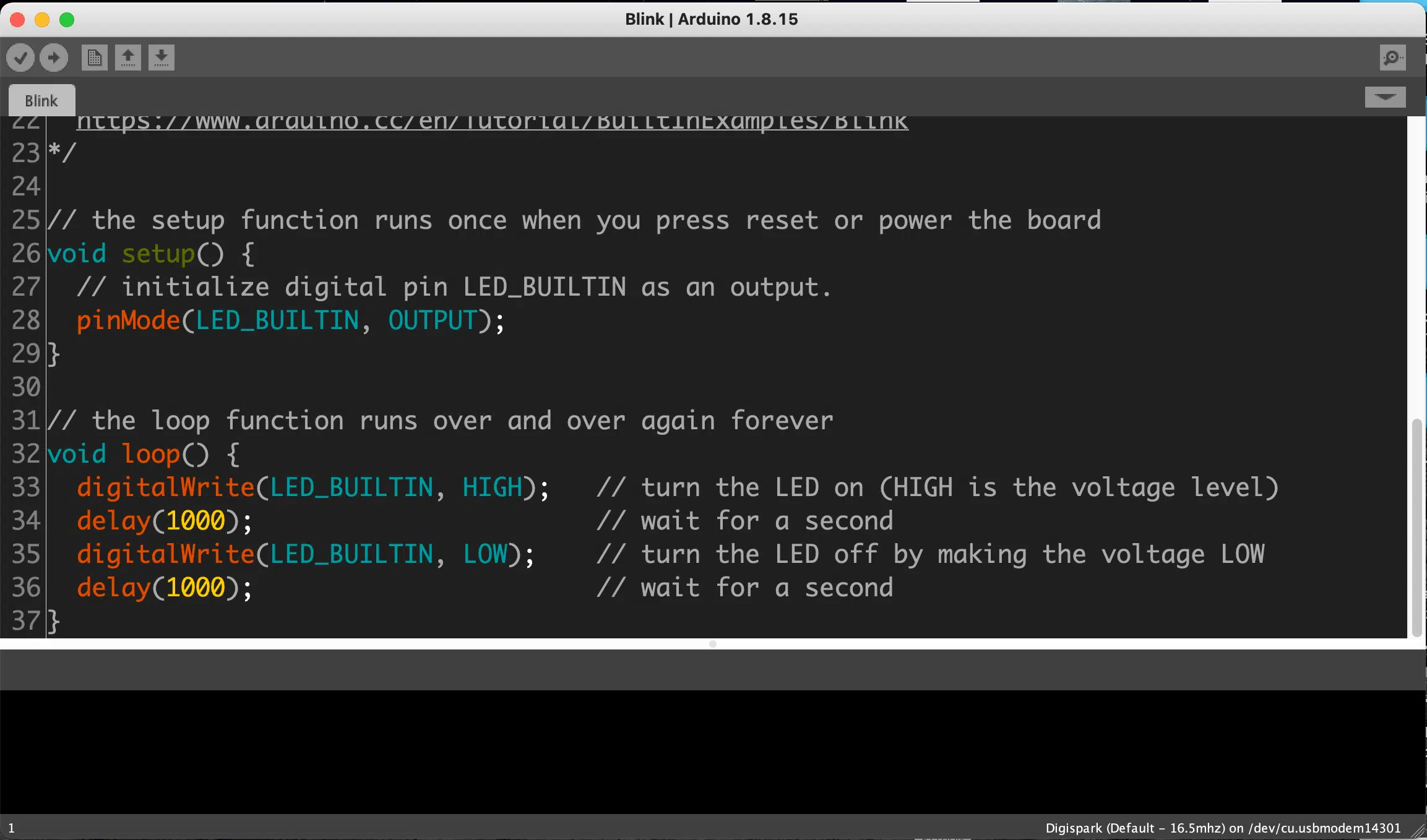The image size is (1427, 840).
Task: Click the status line number indicator
Action: click(11, 828)
